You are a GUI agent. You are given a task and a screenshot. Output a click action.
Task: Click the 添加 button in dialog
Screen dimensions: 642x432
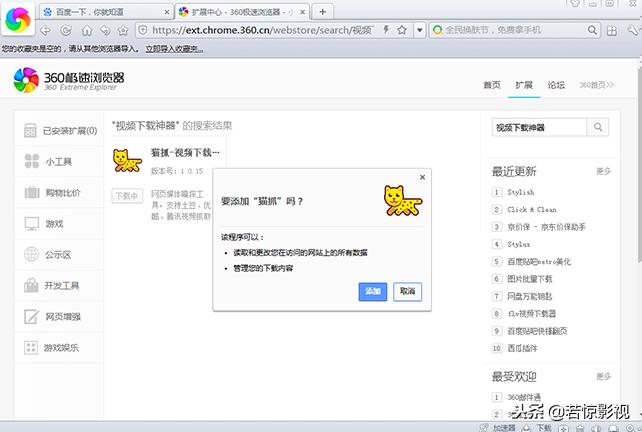coord(373,291)
